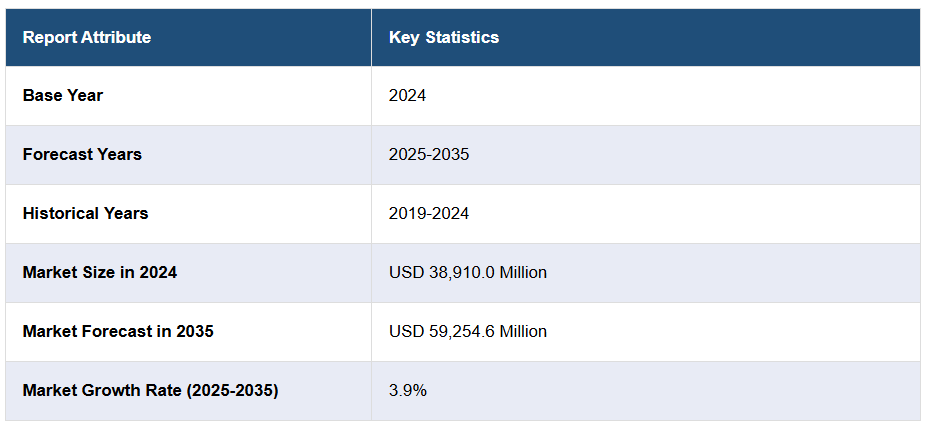This screenshot has height=430, width=925.
Task: Click the "Report Attribute" column header
Action: point(87,38)
